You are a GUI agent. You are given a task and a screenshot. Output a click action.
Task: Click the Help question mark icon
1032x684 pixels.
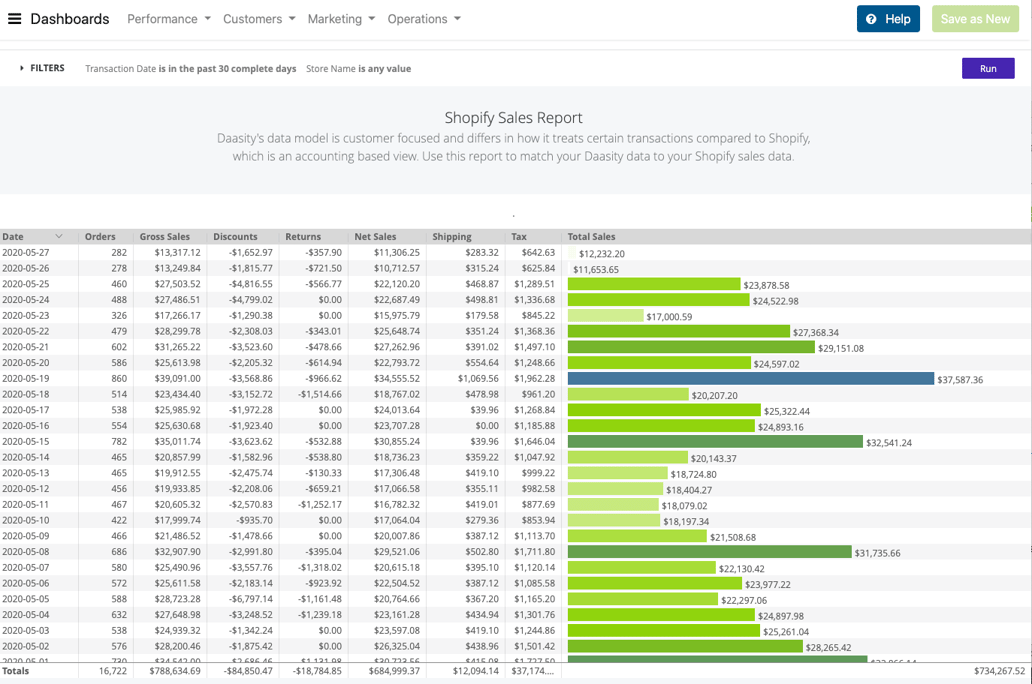point(871,18)
